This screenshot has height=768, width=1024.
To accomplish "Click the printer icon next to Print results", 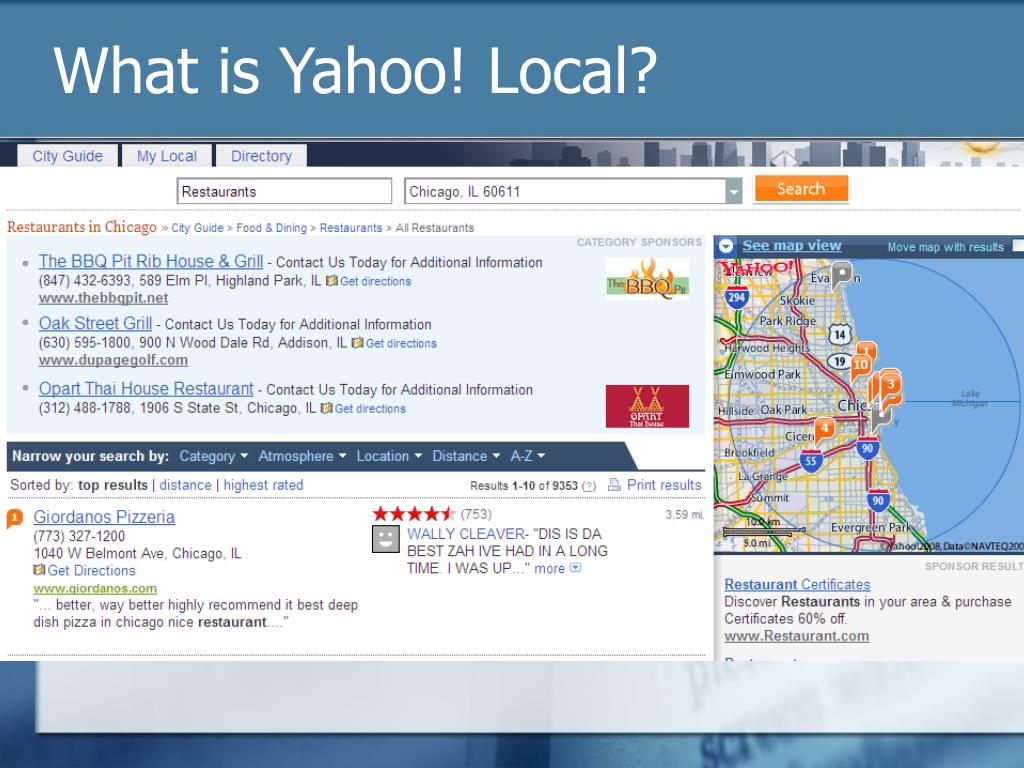I will point(615,485).
